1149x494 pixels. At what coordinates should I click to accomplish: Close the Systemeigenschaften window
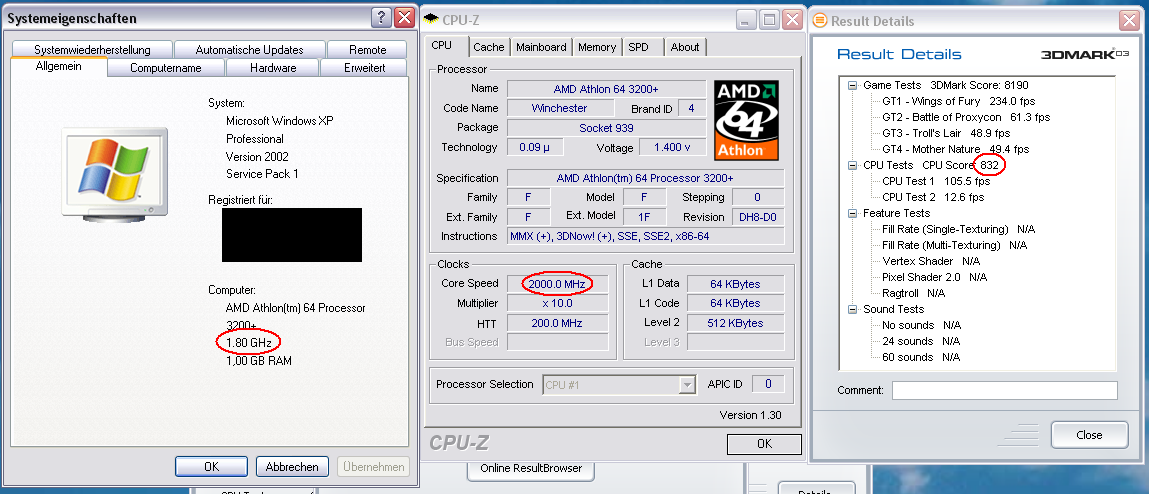pos(404,18)
